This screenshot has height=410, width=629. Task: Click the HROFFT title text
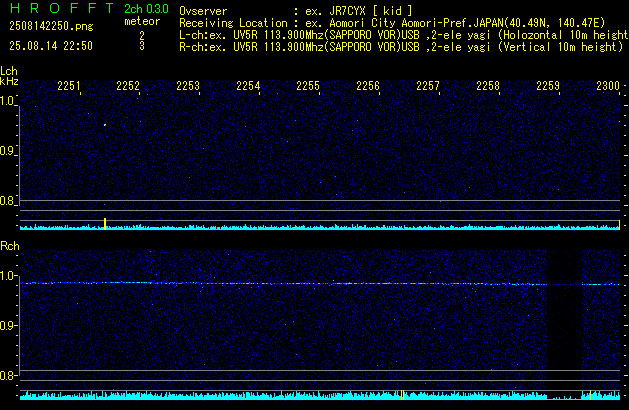click(x=62, y=8)
